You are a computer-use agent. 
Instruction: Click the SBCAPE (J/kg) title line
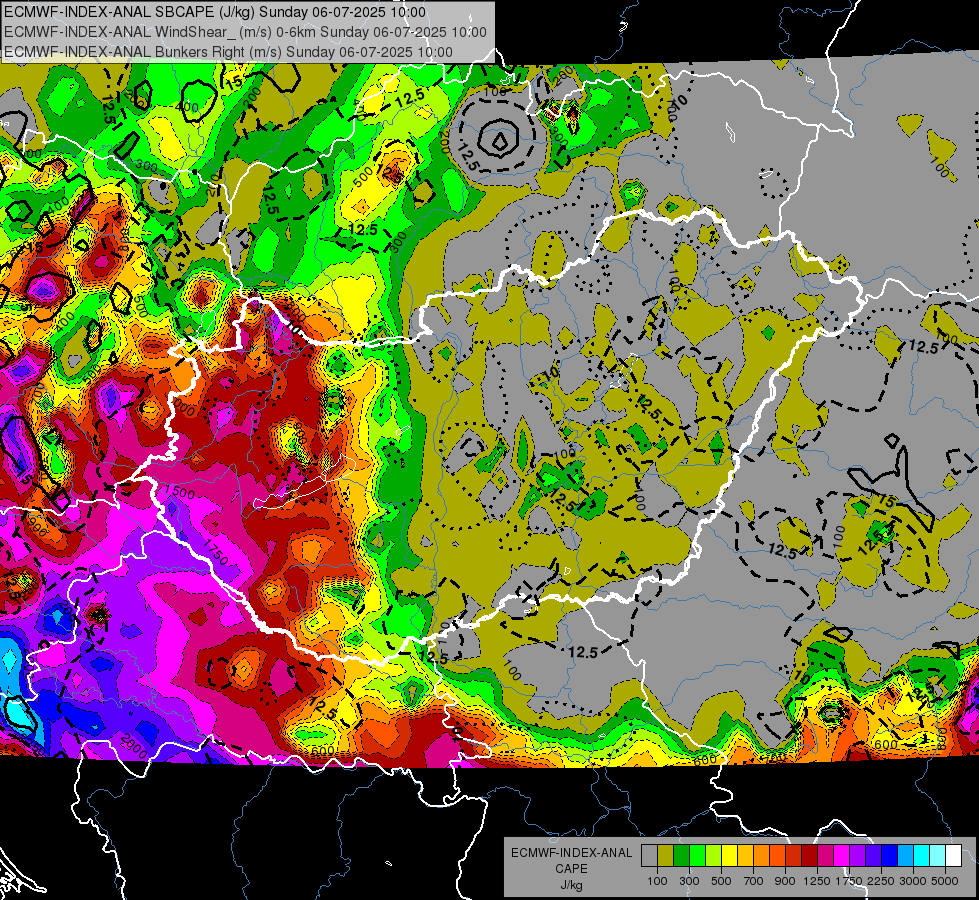click(x=215, y=12)
